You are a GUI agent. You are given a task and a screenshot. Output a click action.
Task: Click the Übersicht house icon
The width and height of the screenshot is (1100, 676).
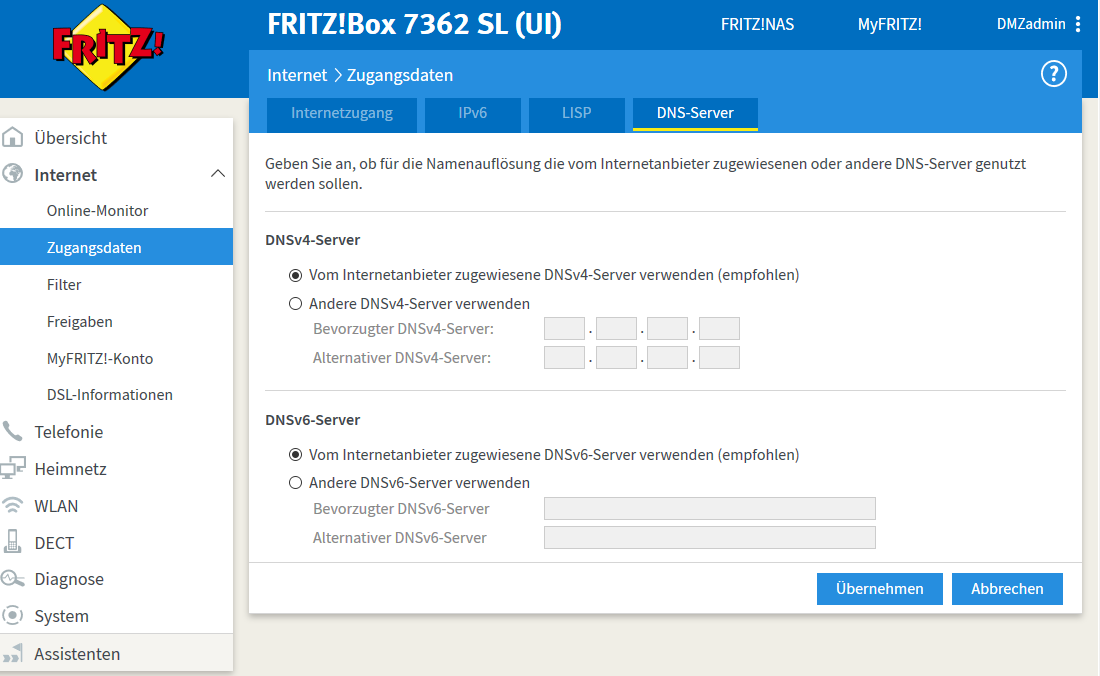coord(13,137)
